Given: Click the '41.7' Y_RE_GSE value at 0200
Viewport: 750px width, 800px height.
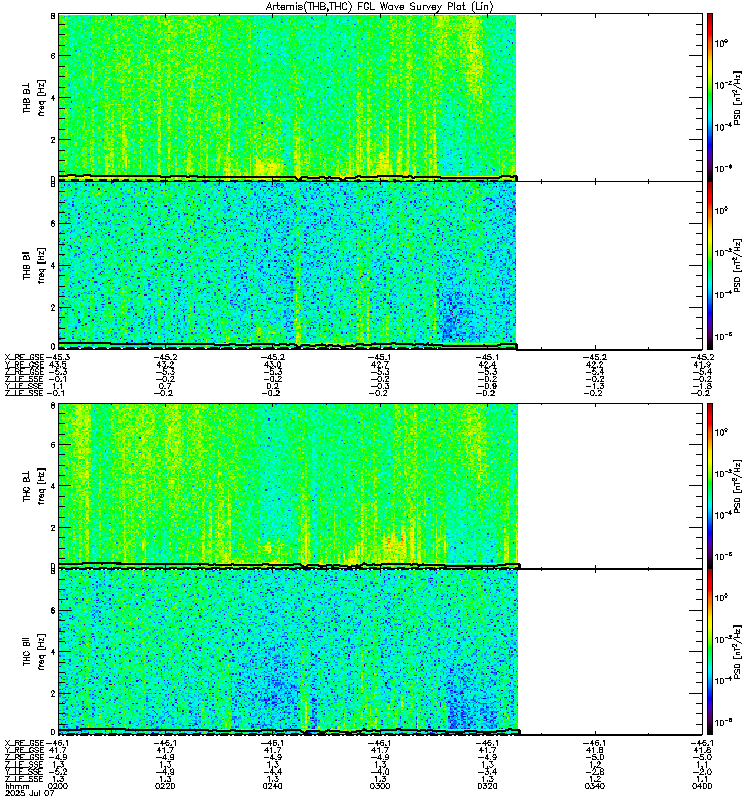Looking at the screenshot, I should click(x=58, y=750).
